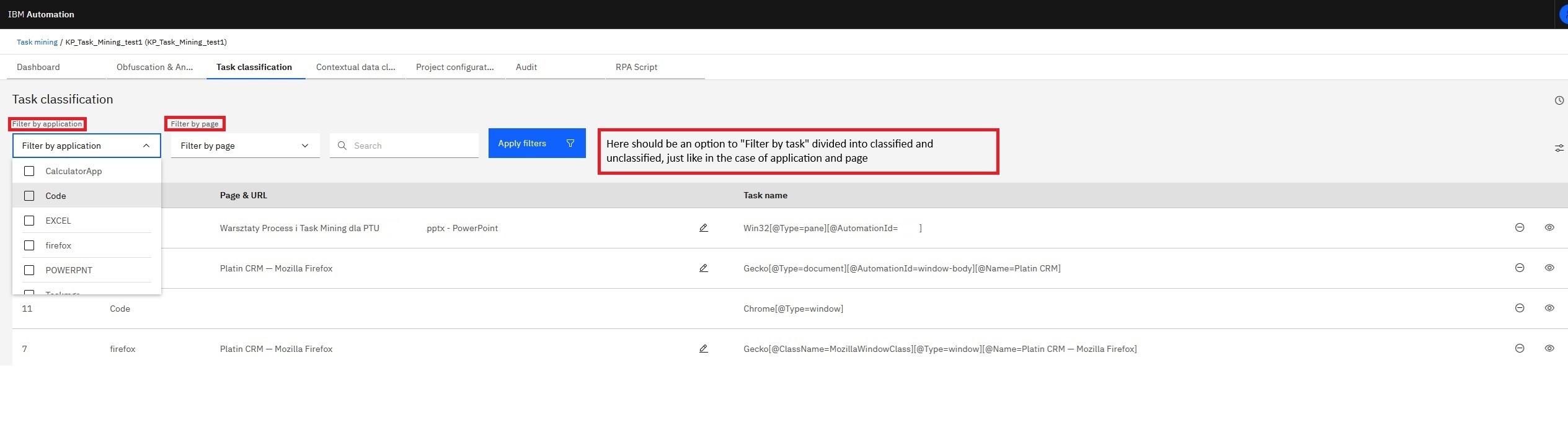
Task: Open the history clock icon
Action: 1559,100
